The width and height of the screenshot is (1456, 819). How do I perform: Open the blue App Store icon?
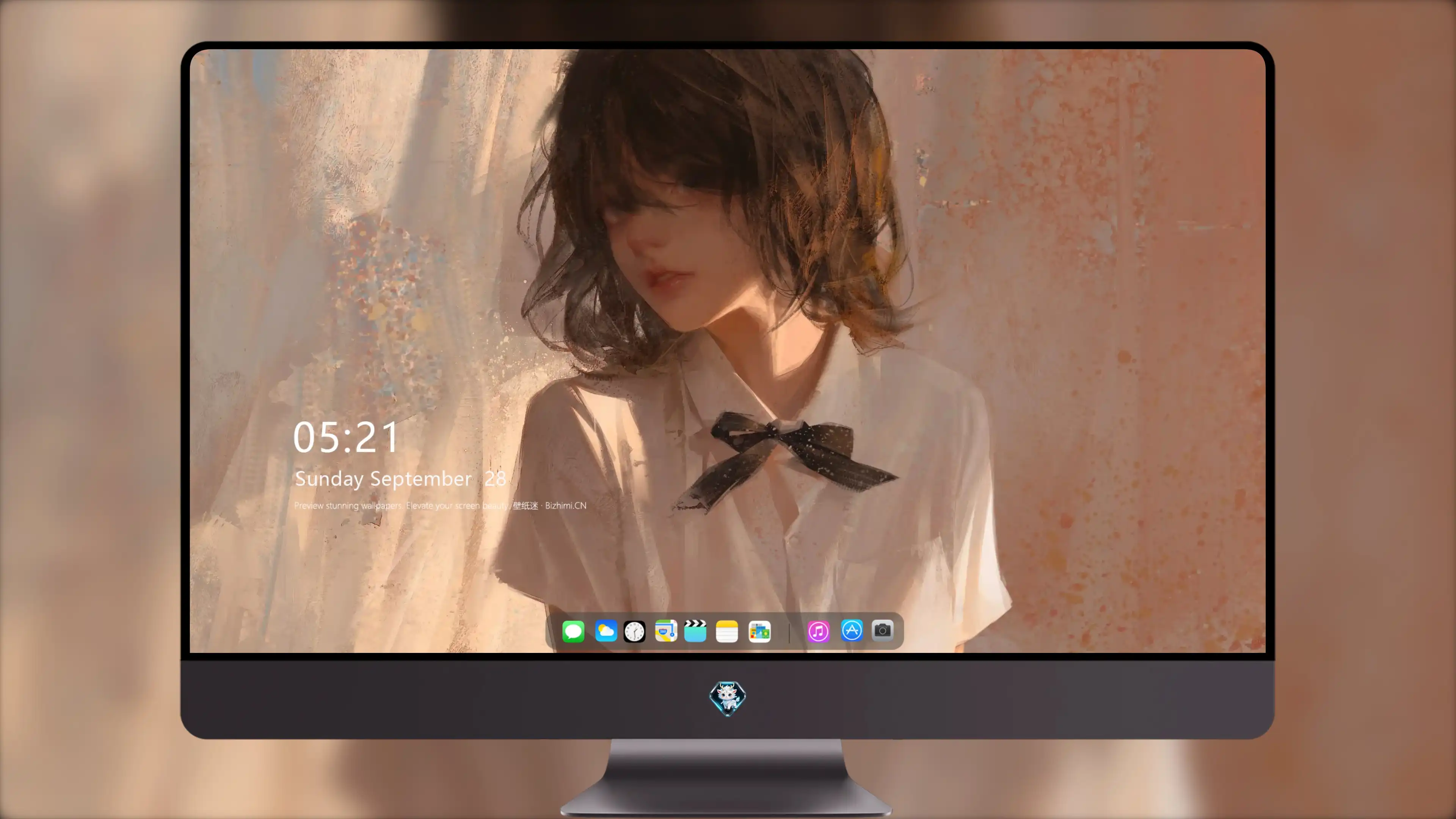852,630
